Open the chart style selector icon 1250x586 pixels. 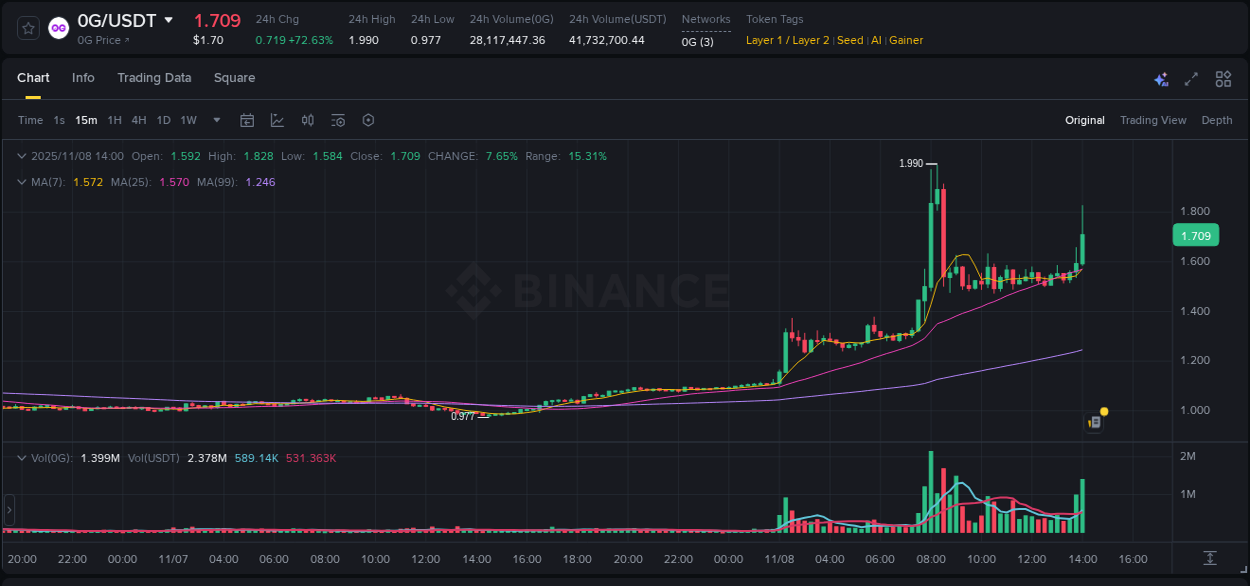[x=277, y=119]
